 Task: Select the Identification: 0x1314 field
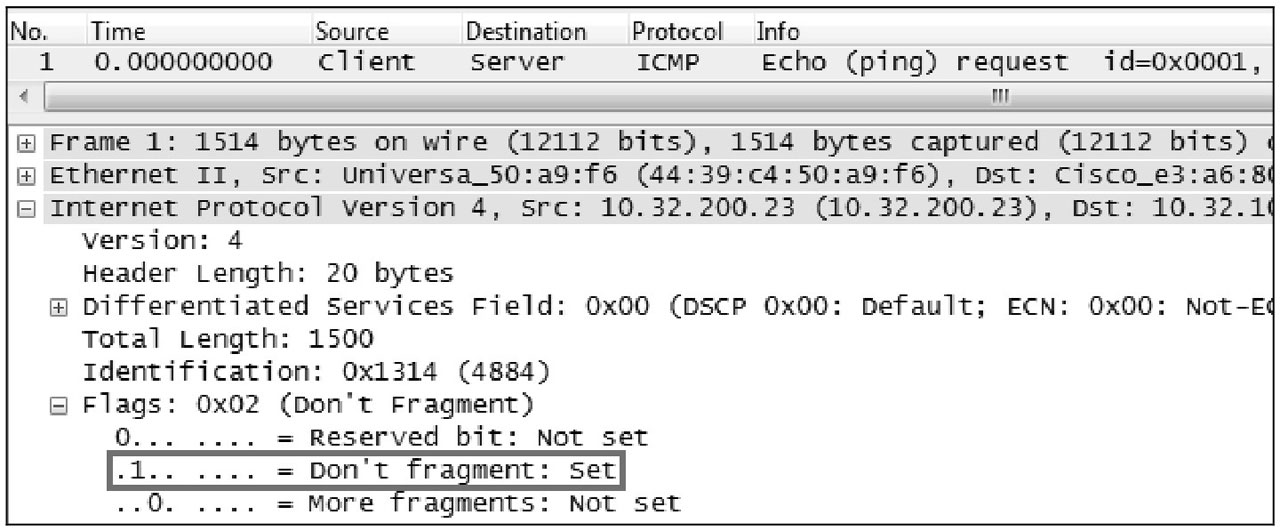coord(316,372)
